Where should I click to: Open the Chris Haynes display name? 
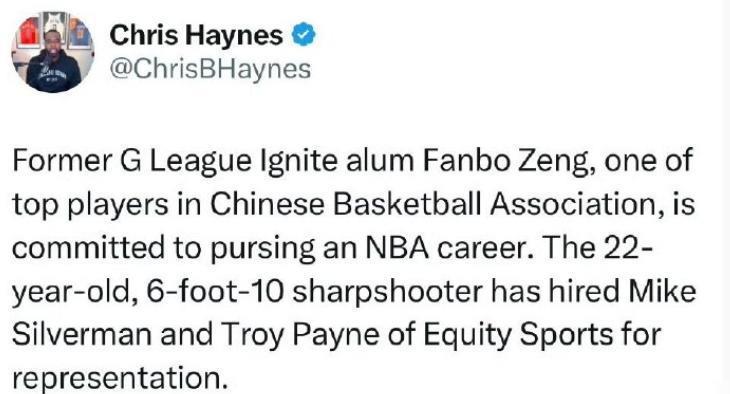point(196,35)
